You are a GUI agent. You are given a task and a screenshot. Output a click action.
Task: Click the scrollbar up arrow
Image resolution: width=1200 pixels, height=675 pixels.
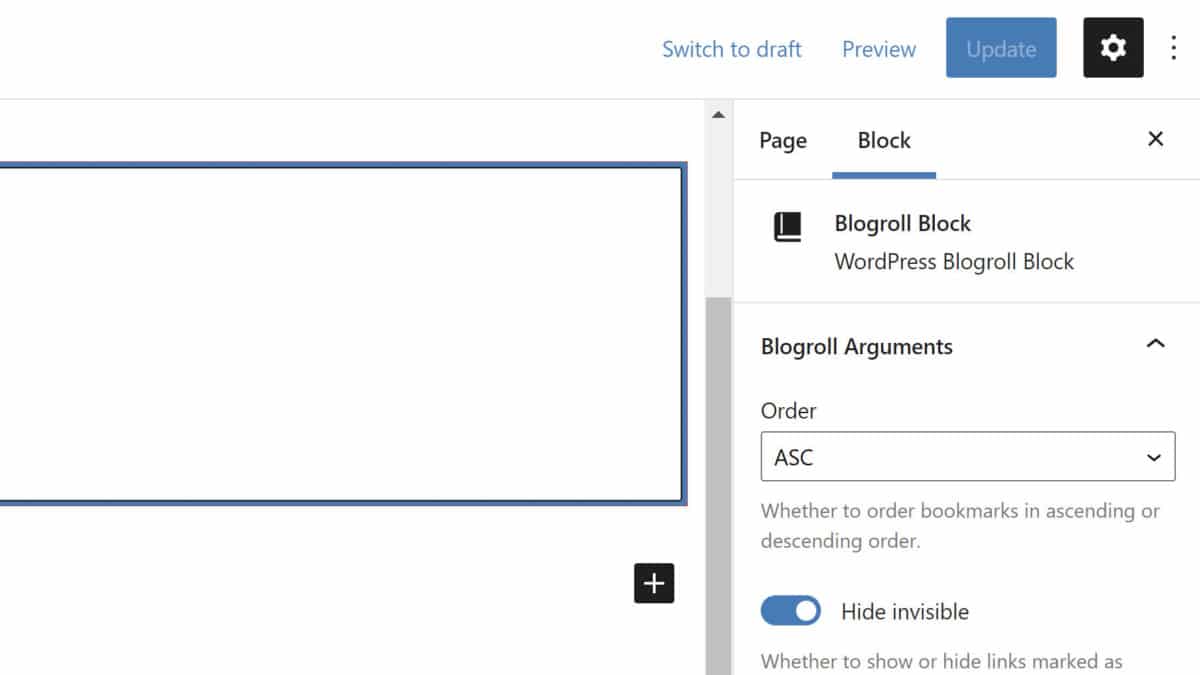click(x=718, y=115)
